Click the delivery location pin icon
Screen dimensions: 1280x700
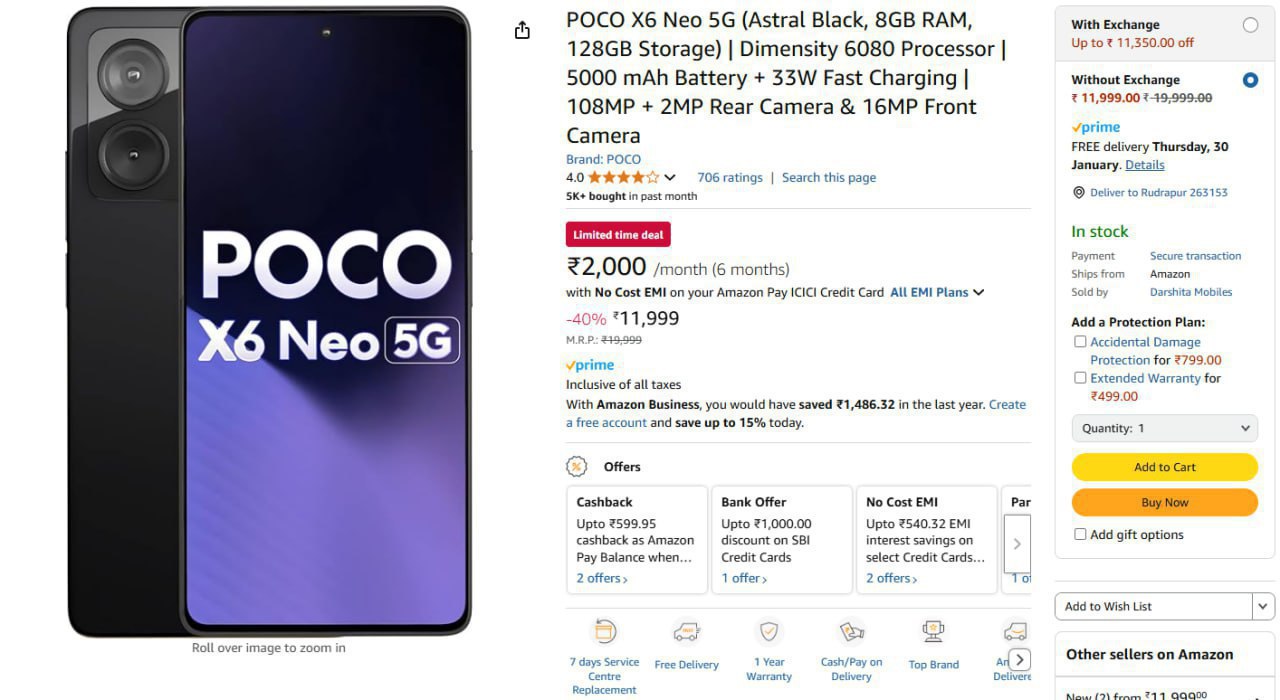[1078, 192]
